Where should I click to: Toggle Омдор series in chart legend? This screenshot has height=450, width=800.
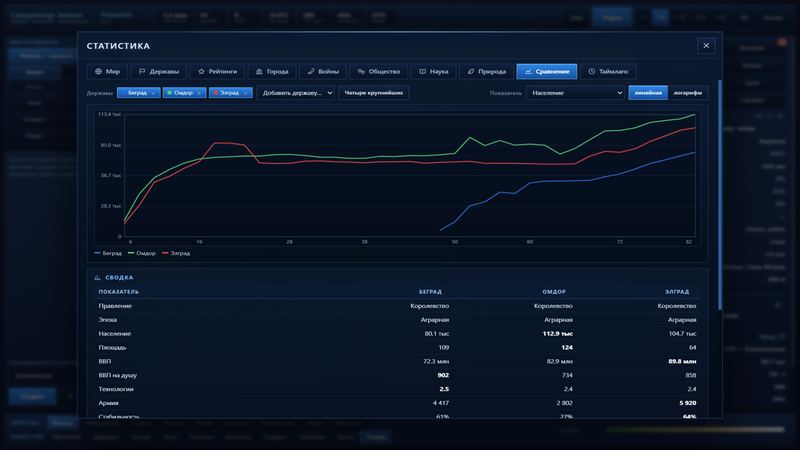pos(142,253)
